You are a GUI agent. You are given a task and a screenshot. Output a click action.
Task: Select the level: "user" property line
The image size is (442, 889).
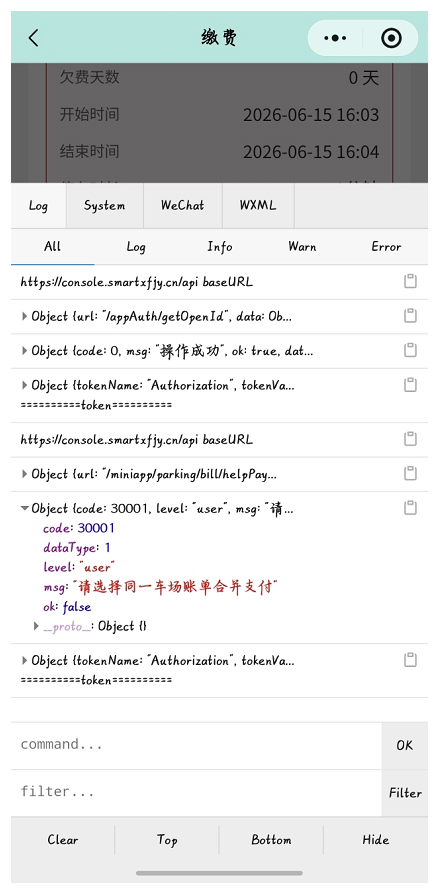coord(79,567)
